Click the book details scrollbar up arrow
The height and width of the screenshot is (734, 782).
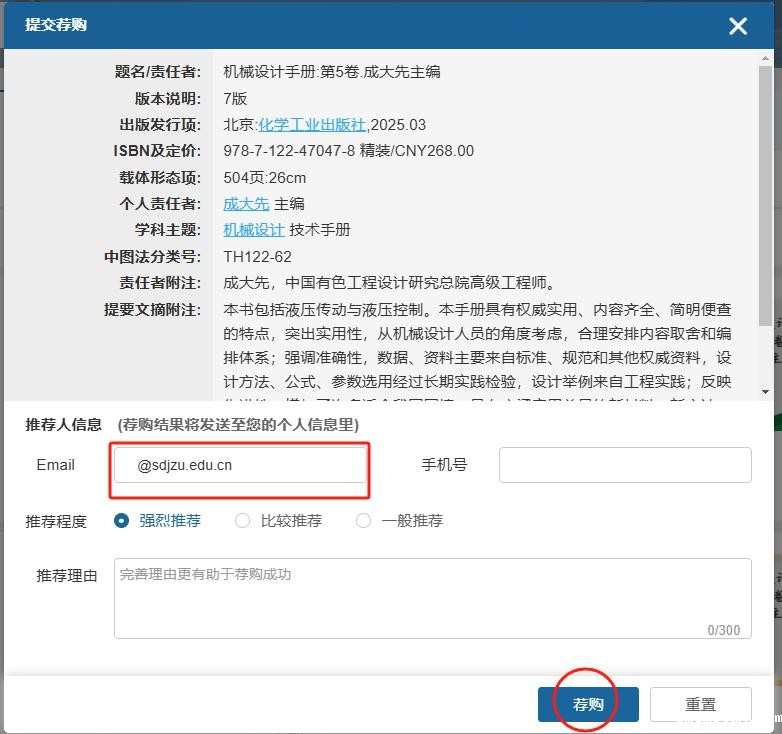pyautogui.click(x=766, y=60)
